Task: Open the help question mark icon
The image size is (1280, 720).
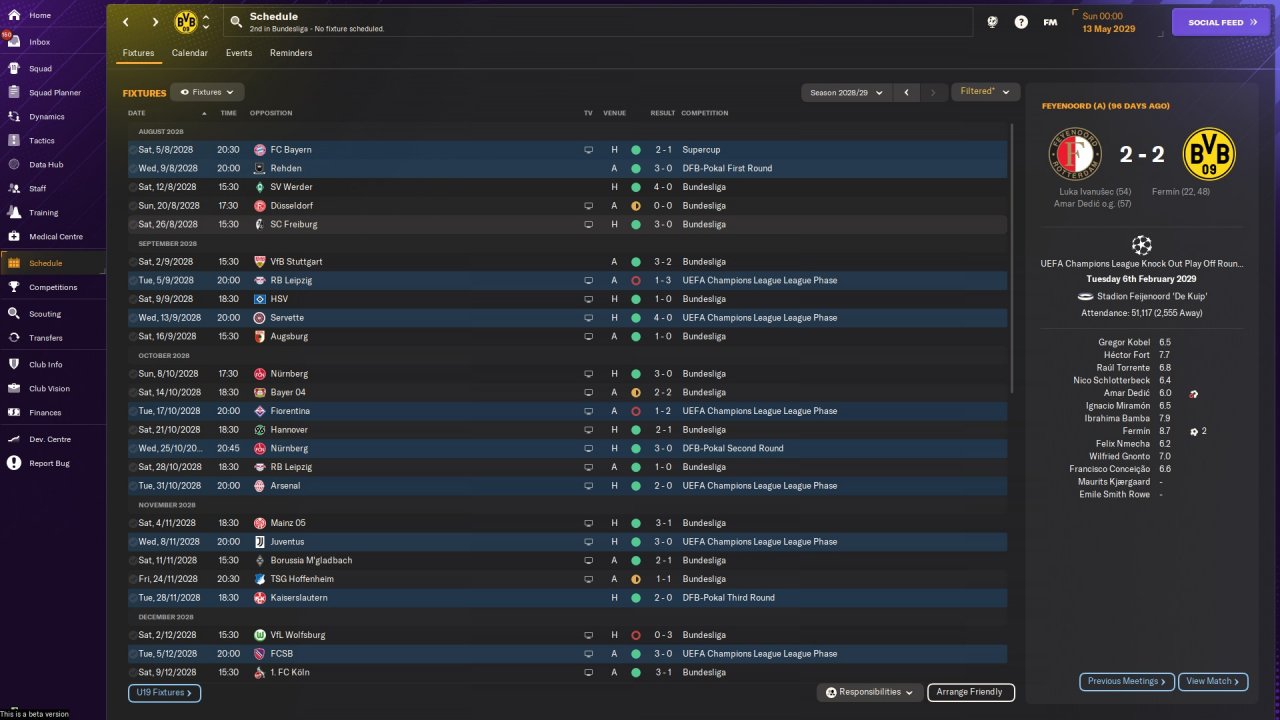Action: [x=1021, y=22]
